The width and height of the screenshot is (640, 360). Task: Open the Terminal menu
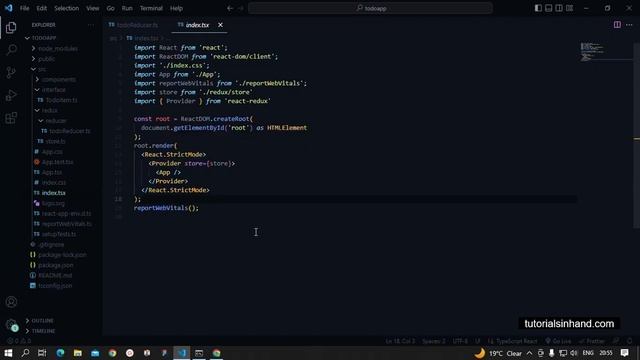pos(151,8)
